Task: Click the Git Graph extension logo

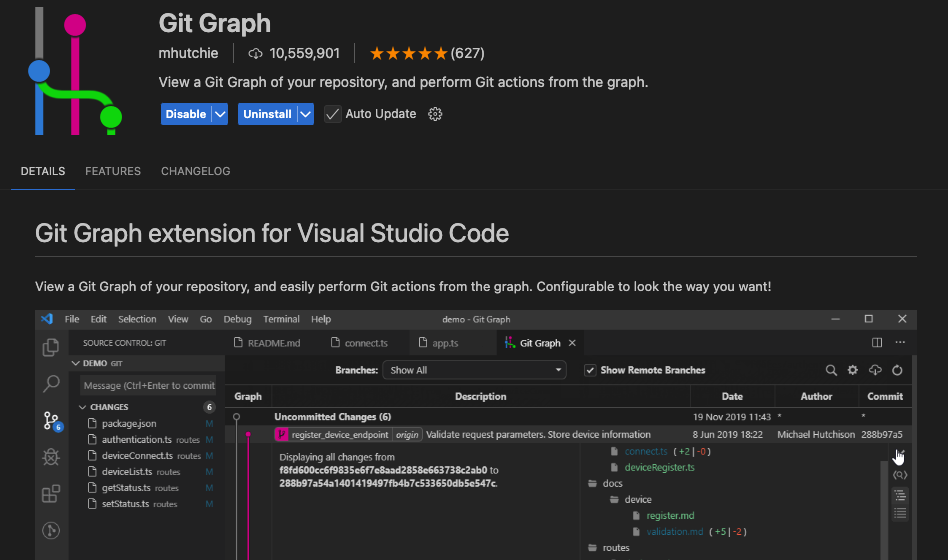Action: point(75,71)
